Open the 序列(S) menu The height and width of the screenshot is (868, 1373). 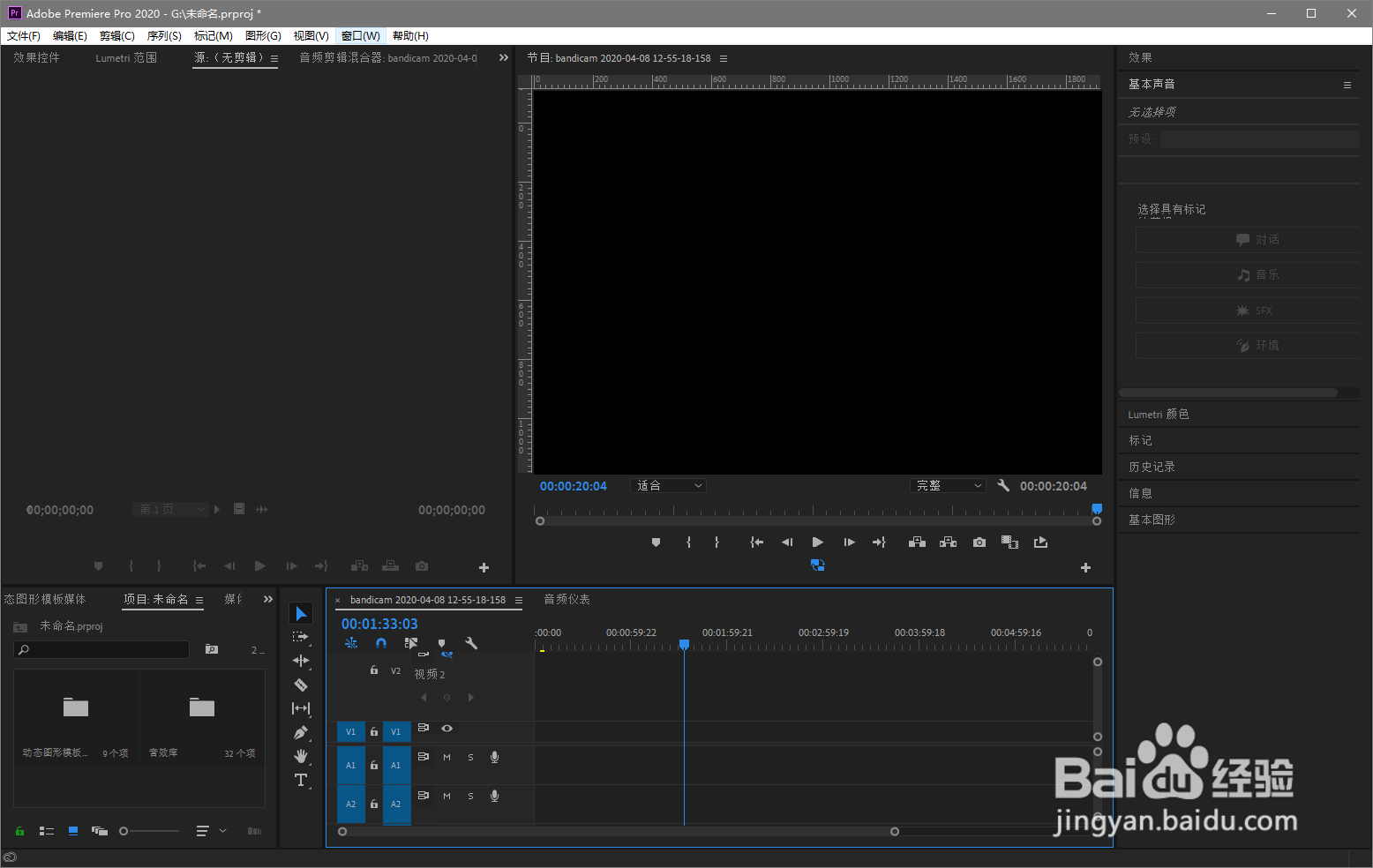pos(164,36)
